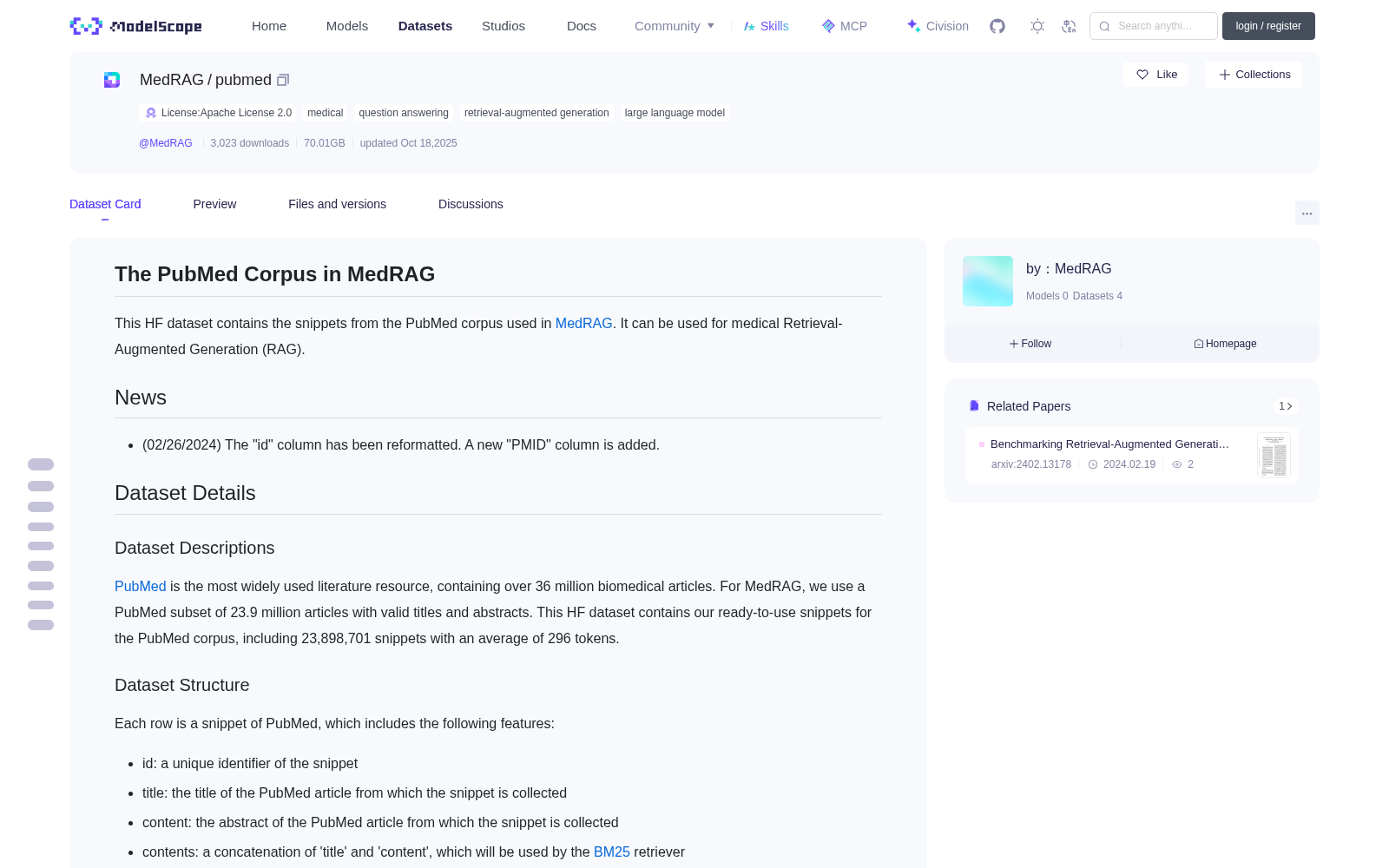The height and width of the screenshot is (868, 1389).
Task: Click the medical tag
Action: (325, 113)
